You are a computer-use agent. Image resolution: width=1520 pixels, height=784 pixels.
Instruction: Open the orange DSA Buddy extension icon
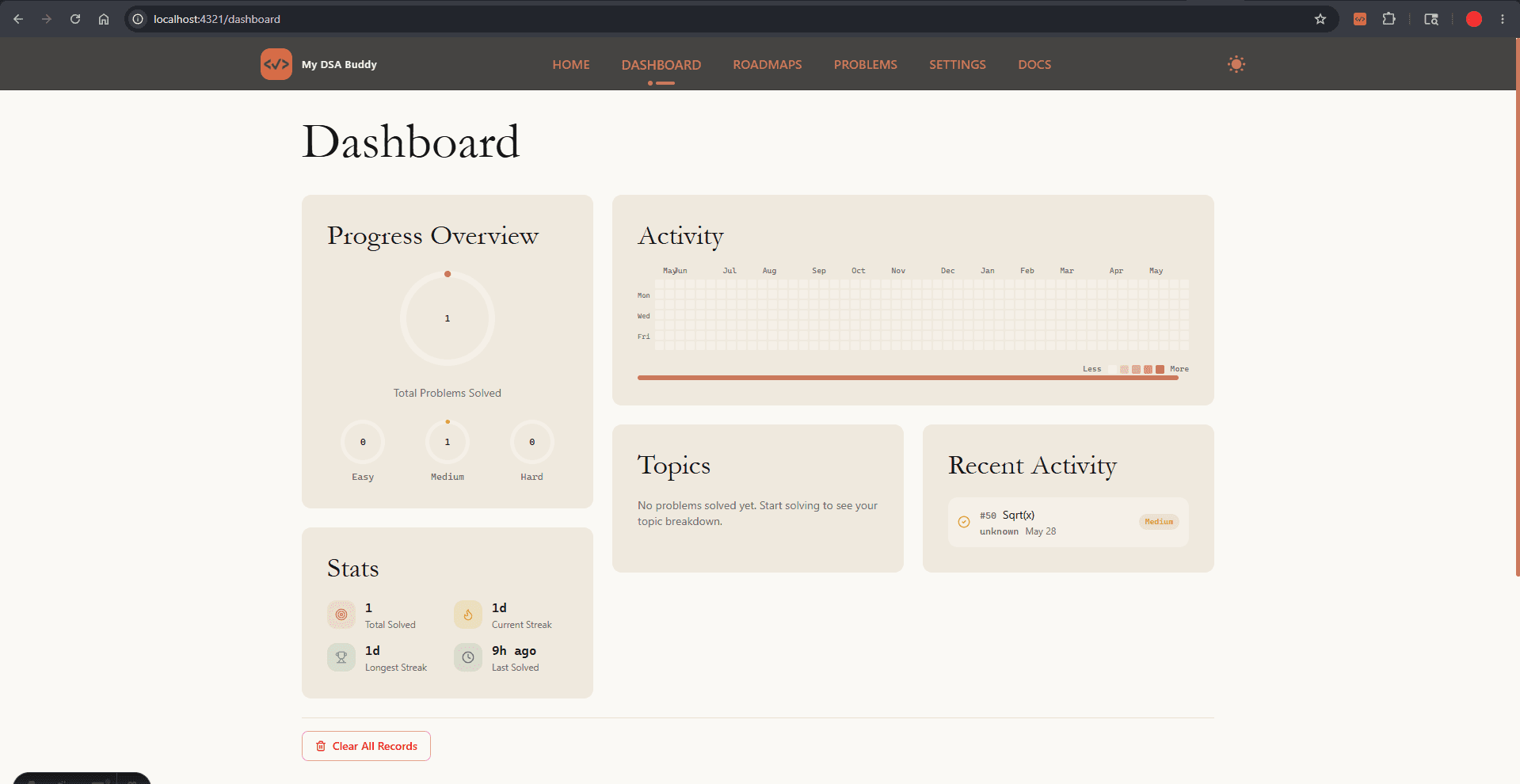point(1360,19)
